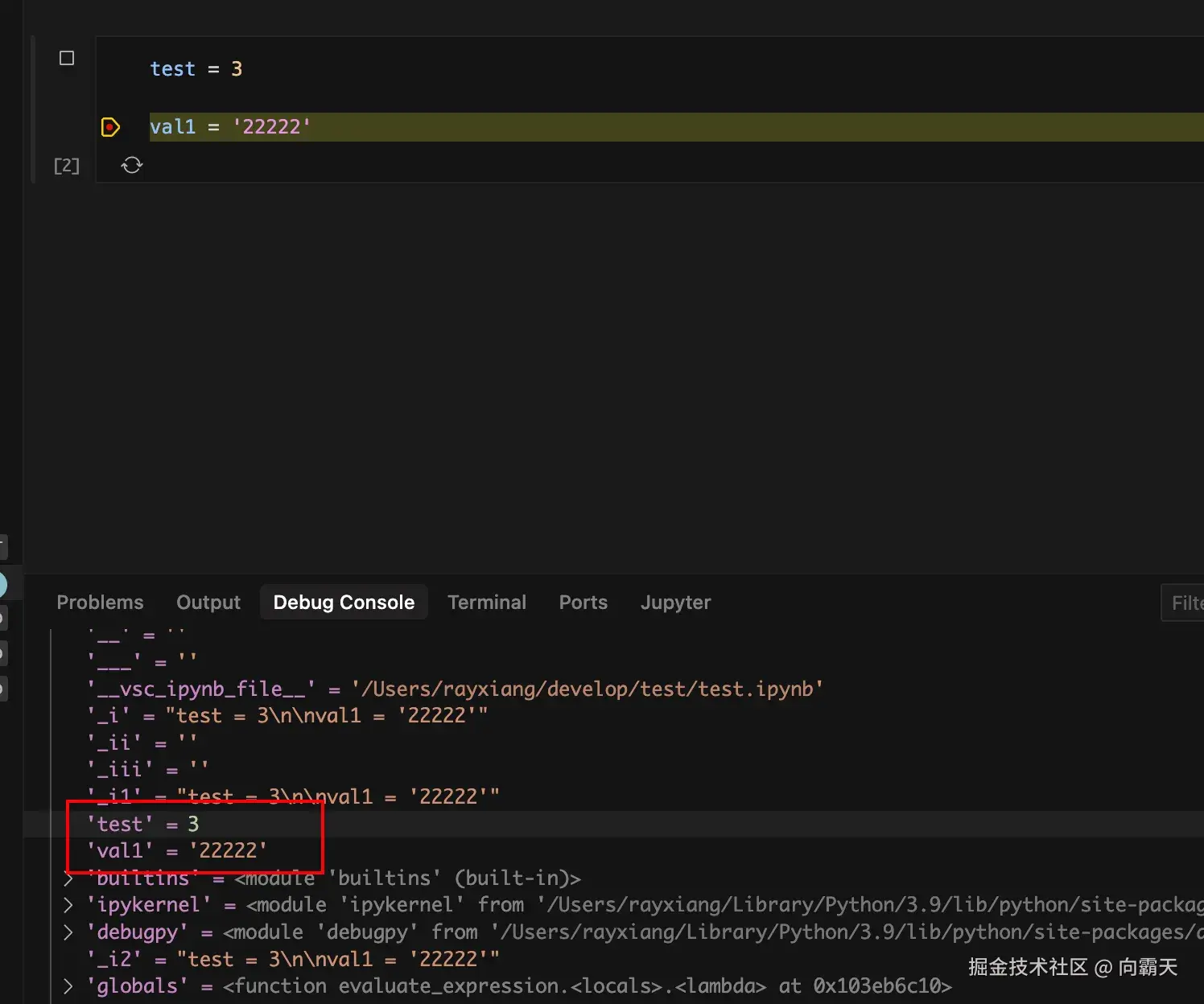Click the stop cell execution square icon

tap(67, 58)
